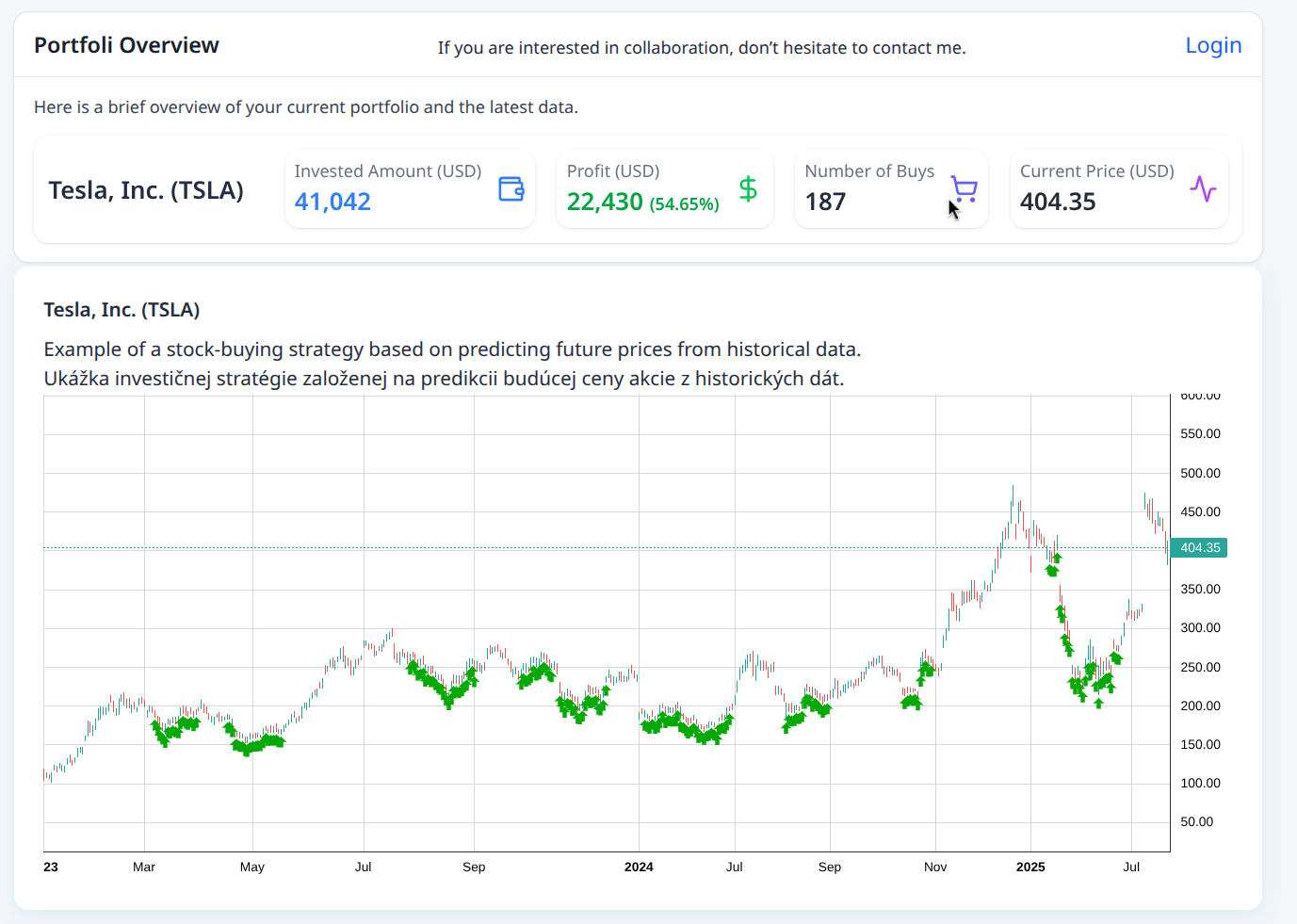
Task: Select the Profit card showing 22,430
Action: click(x=664, y=188)
